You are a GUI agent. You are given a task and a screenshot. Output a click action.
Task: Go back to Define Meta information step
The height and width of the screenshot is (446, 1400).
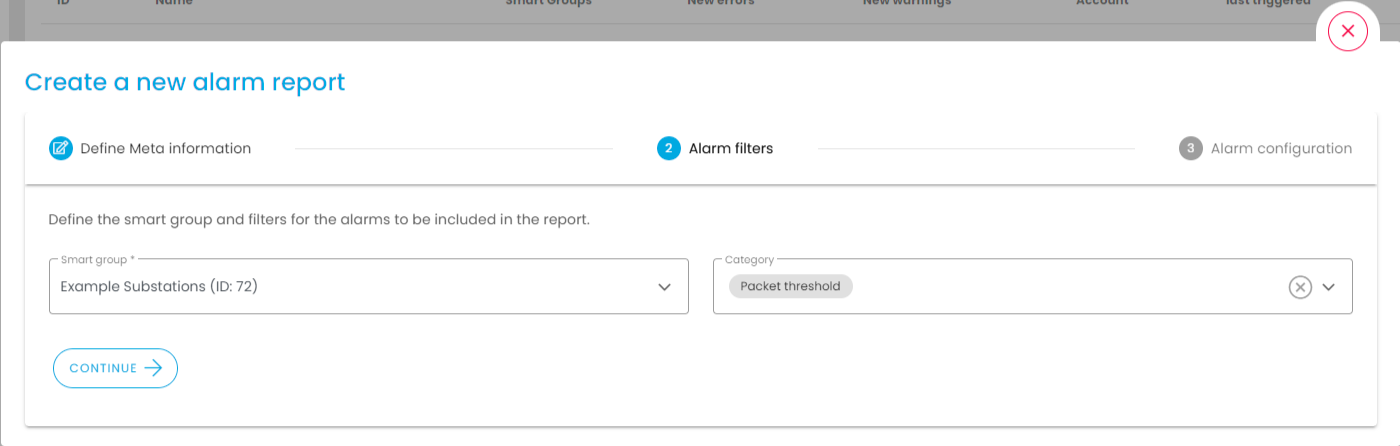[x=165, y=148]
